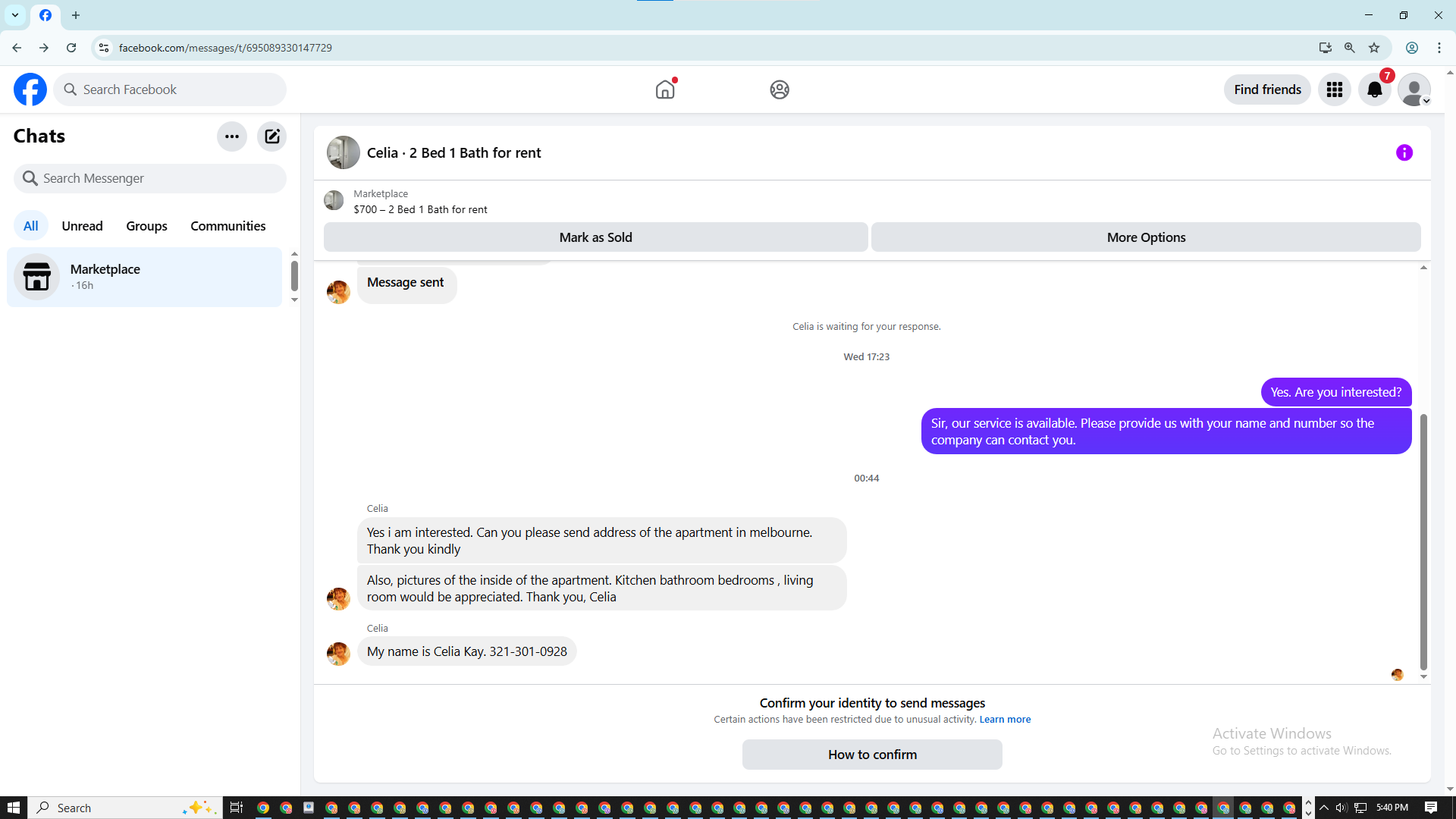
Task: Install app icon in address bar
Action: tap(1325, 48)
